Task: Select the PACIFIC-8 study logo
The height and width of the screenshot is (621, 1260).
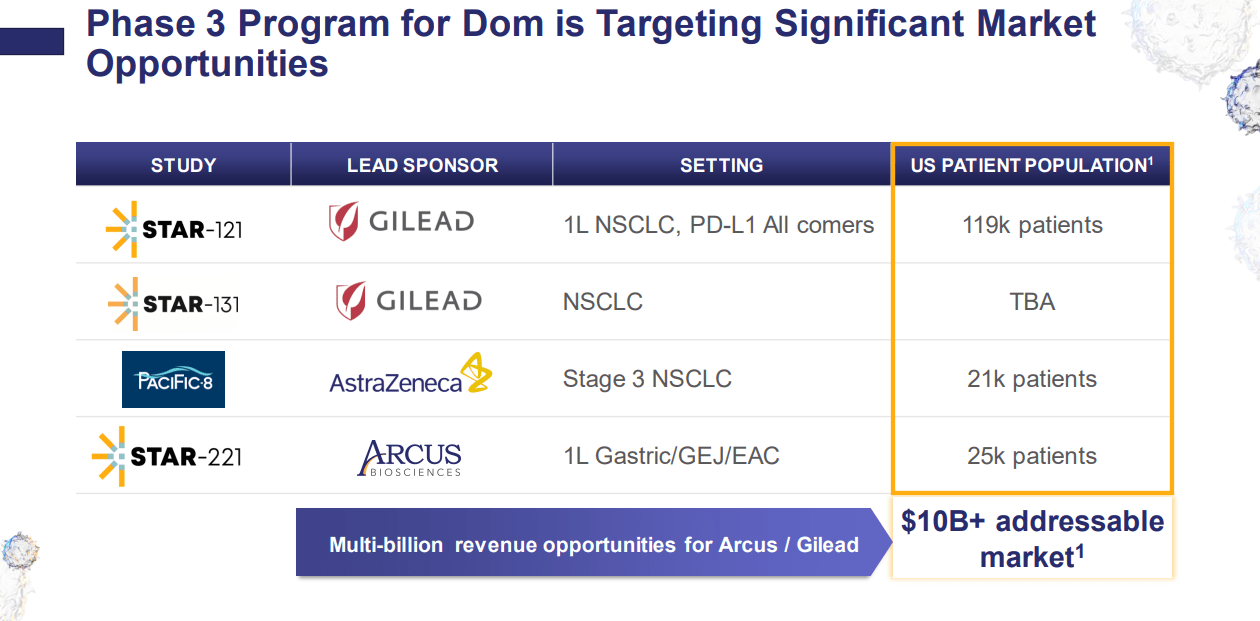Action: pyautogui.click(x=173, y=380)
